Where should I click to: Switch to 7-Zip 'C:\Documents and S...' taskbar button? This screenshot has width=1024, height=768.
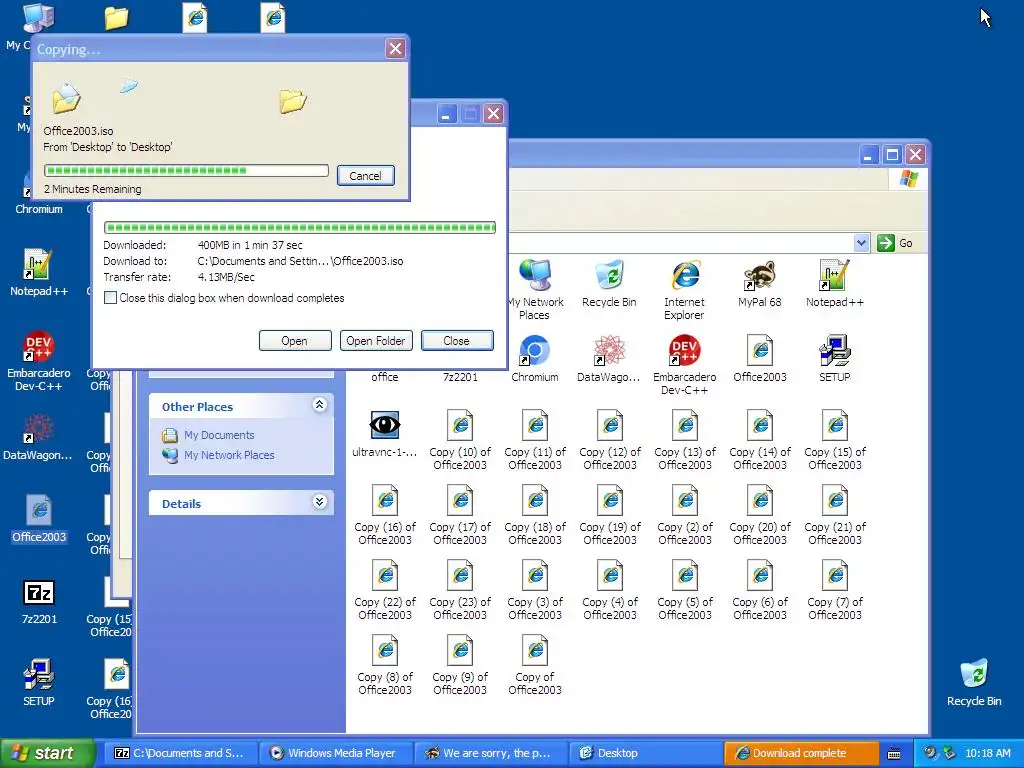[x=180, y=753]
